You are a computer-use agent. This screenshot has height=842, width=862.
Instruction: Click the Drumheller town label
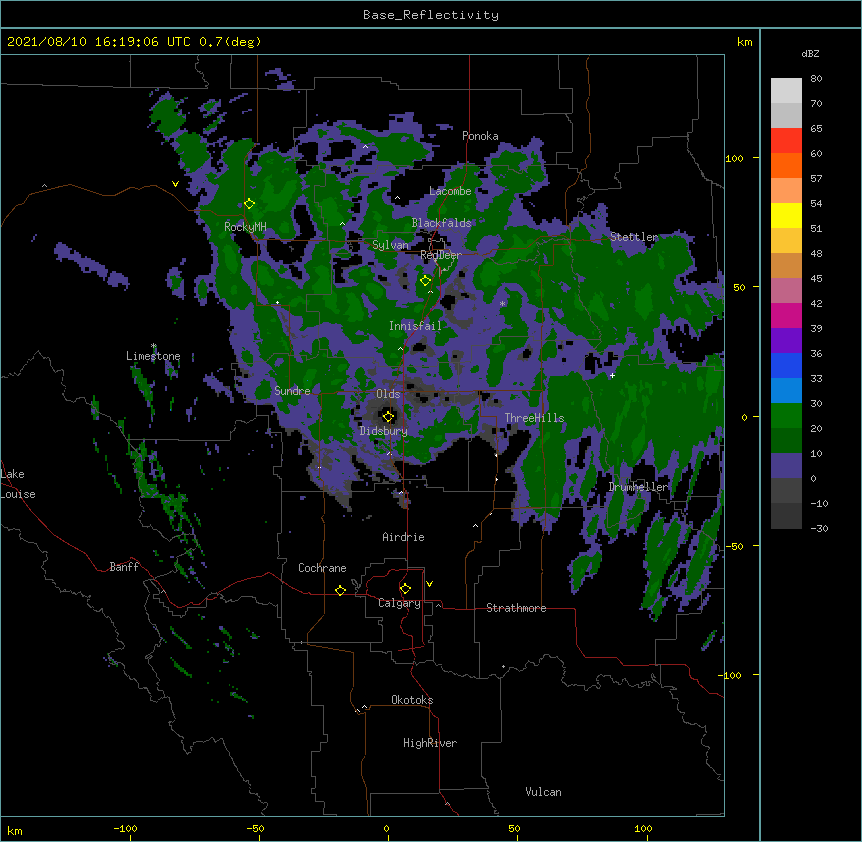(x=638, y=487)
